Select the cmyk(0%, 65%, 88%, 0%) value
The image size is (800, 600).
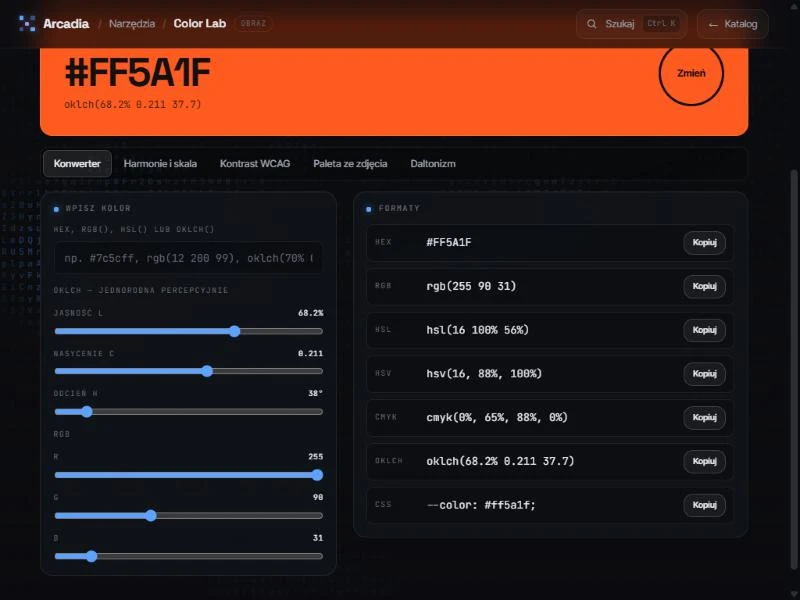point(496,417)
